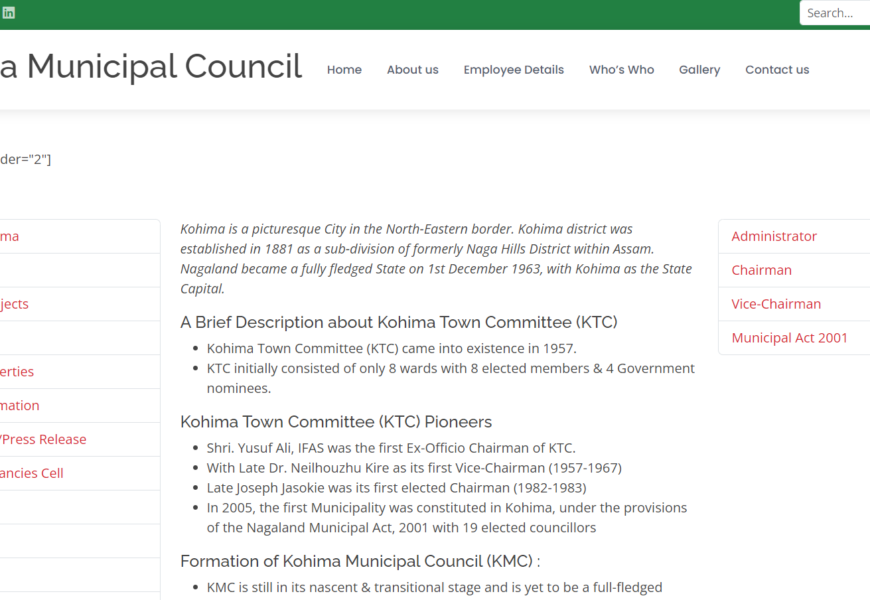Click the bullet 'Kohima Town Committee (KTC) came into existence in 1957.'
The width and height of the screenshot is (870, 600).
[x=391, y=349]
